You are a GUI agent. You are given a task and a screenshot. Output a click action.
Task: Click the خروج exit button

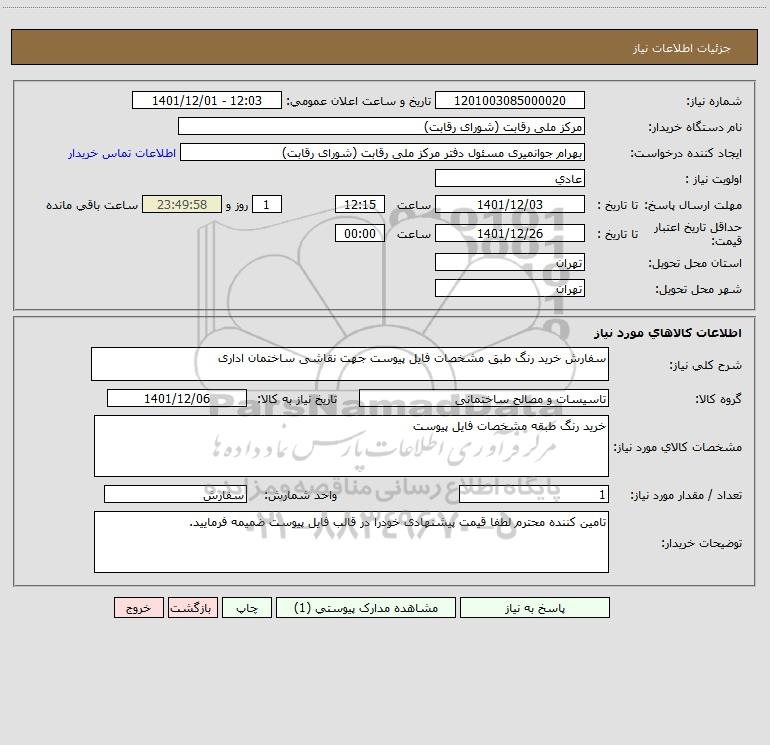(x=138, y=607)
